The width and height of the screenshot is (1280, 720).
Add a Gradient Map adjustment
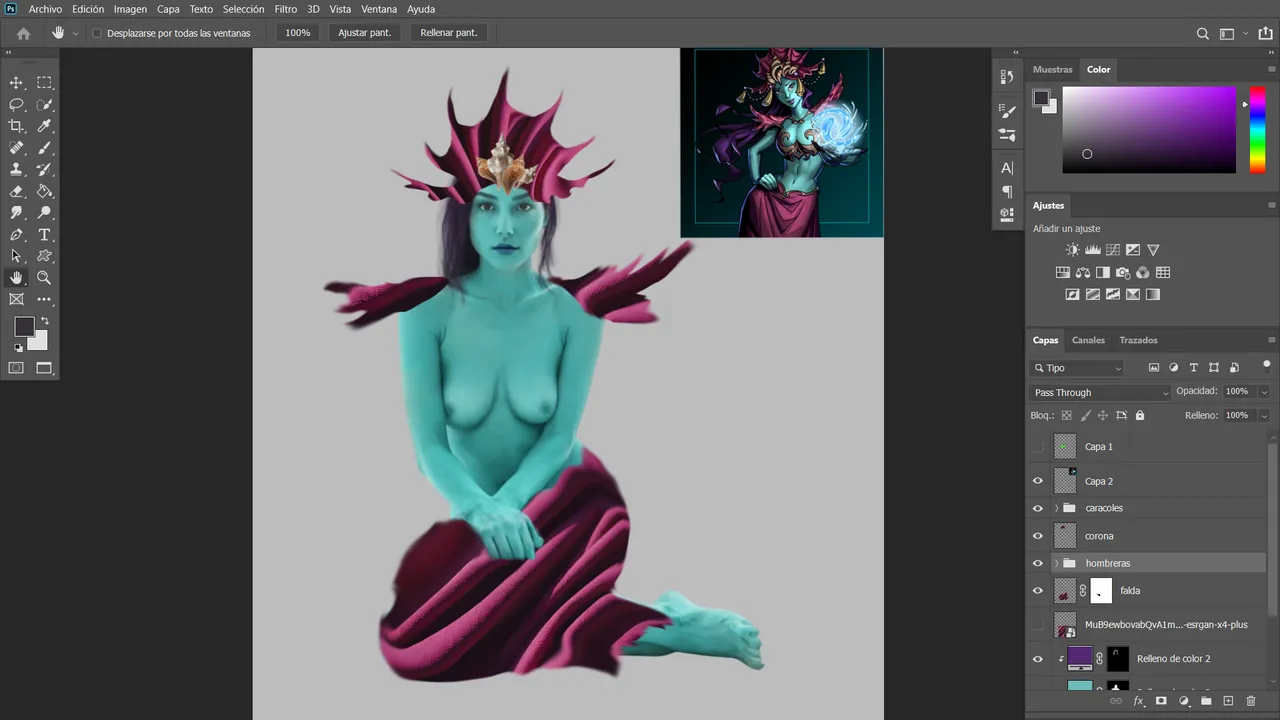pyautogui.click(x=1152, y=295)
